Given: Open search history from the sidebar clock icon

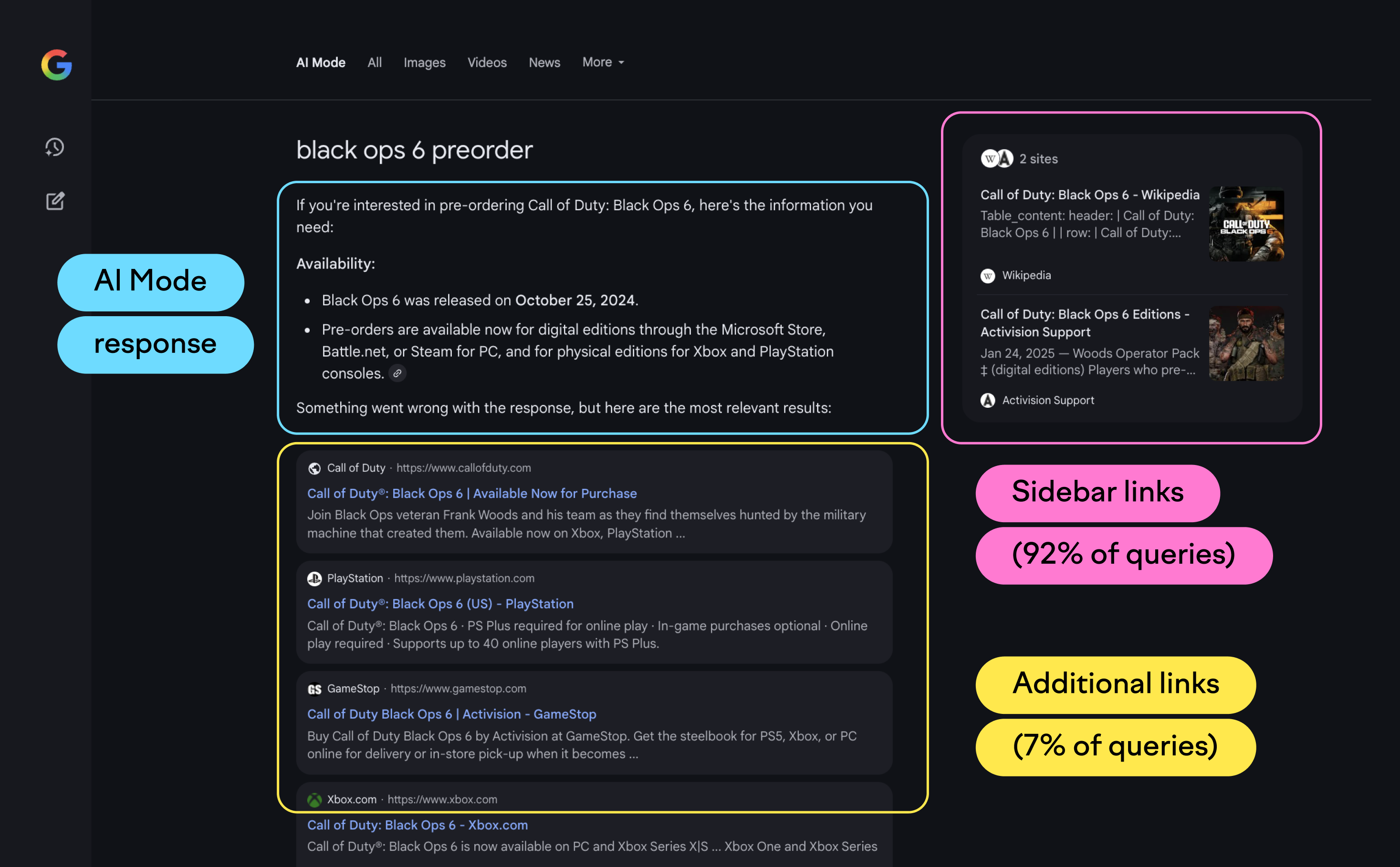Looking at the screenshot, I should 54,147.
